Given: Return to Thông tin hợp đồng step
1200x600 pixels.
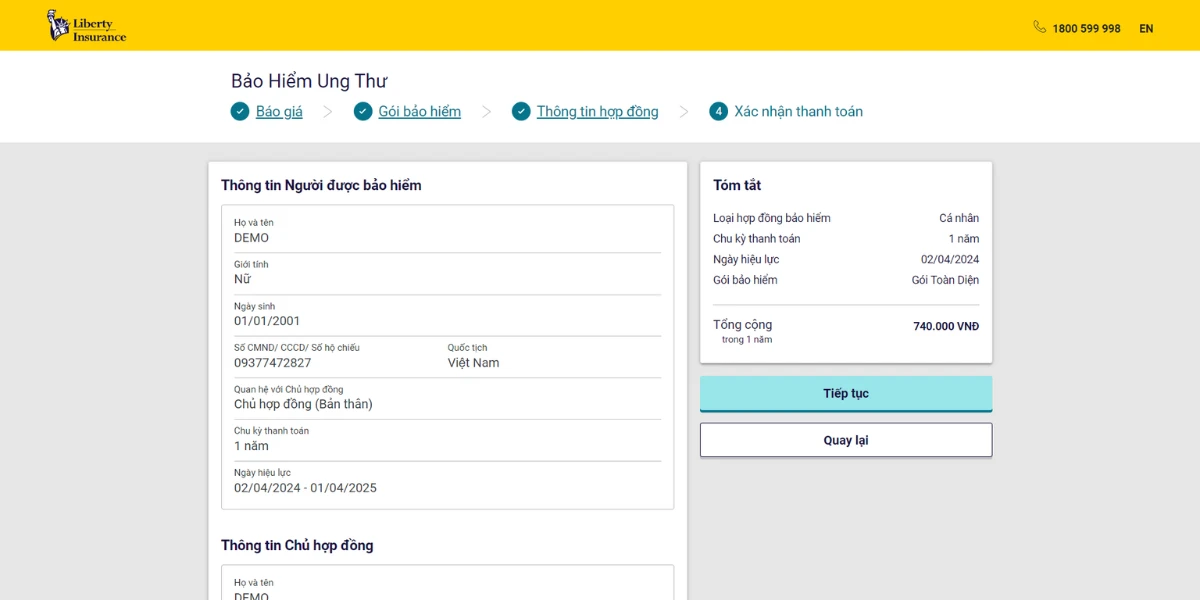Looking at the screenshot, I should [598, 112].
